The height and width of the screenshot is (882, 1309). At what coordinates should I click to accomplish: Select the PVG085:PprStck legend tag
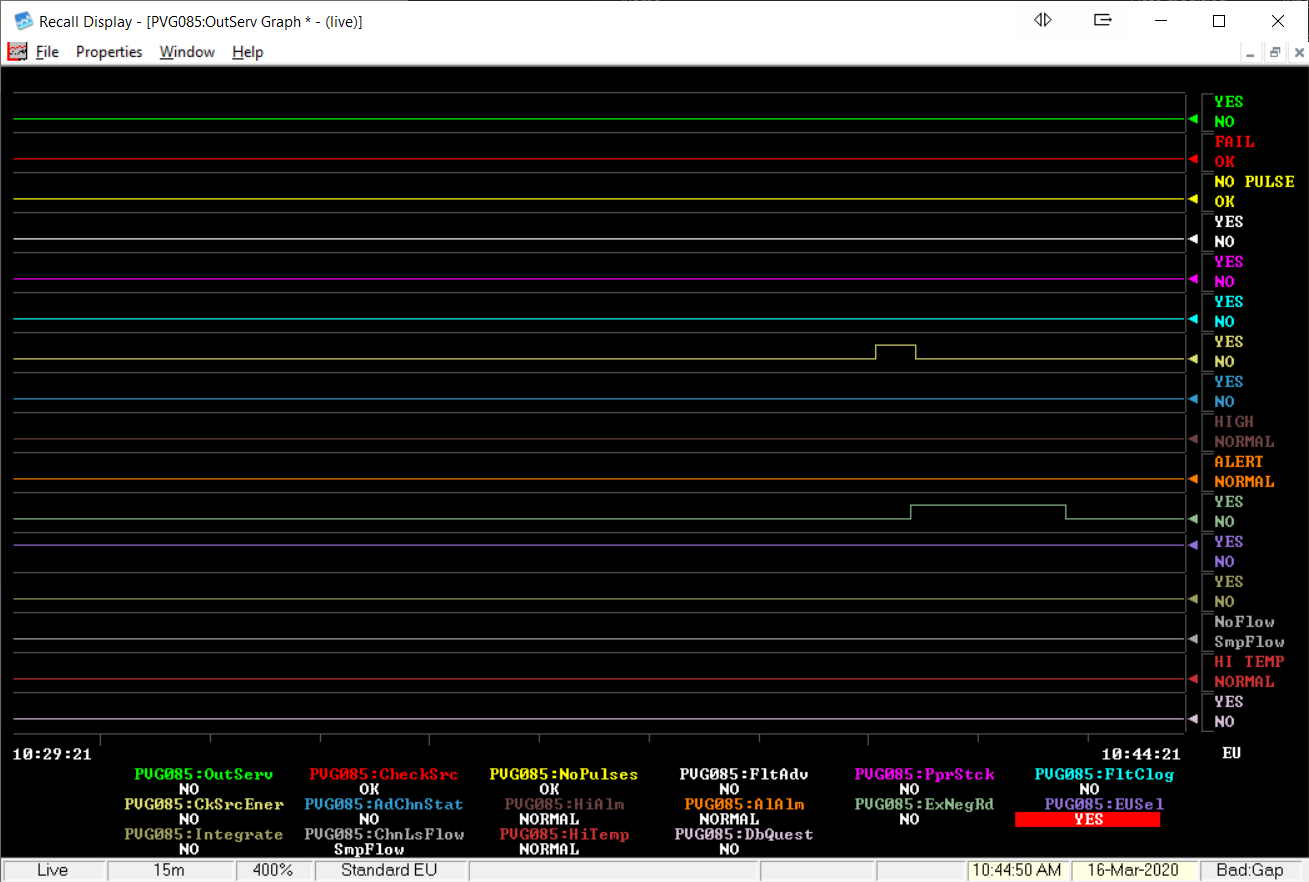(924, 774)
